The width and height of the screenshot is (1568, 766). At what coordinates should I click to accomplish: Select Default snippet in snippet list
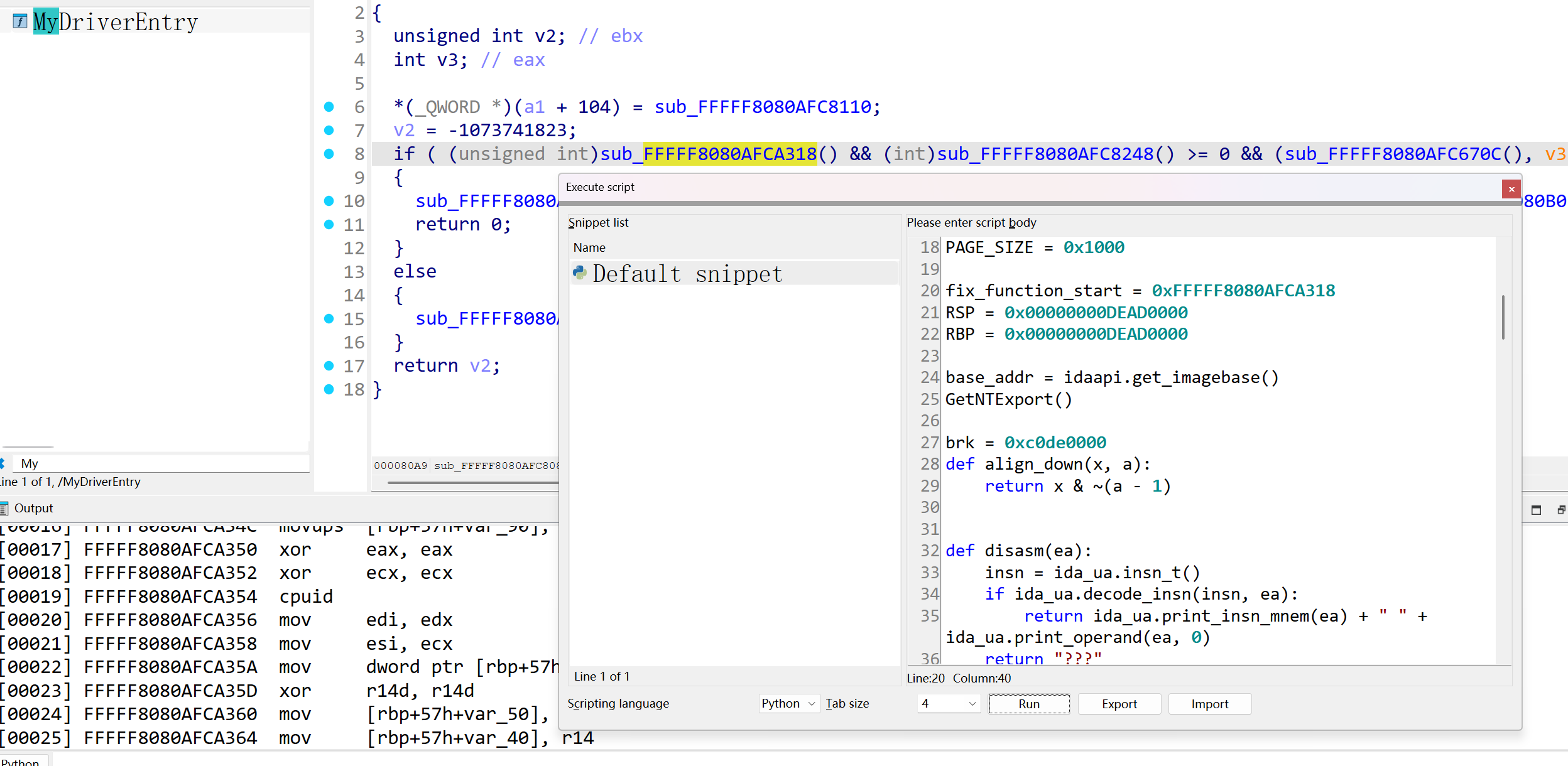(x=687, y=274)
